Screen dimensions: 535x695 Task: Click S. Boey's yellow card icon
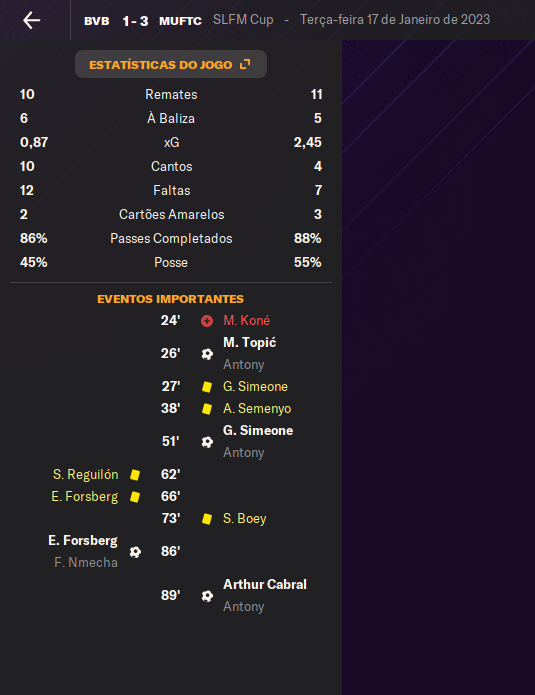207,519
